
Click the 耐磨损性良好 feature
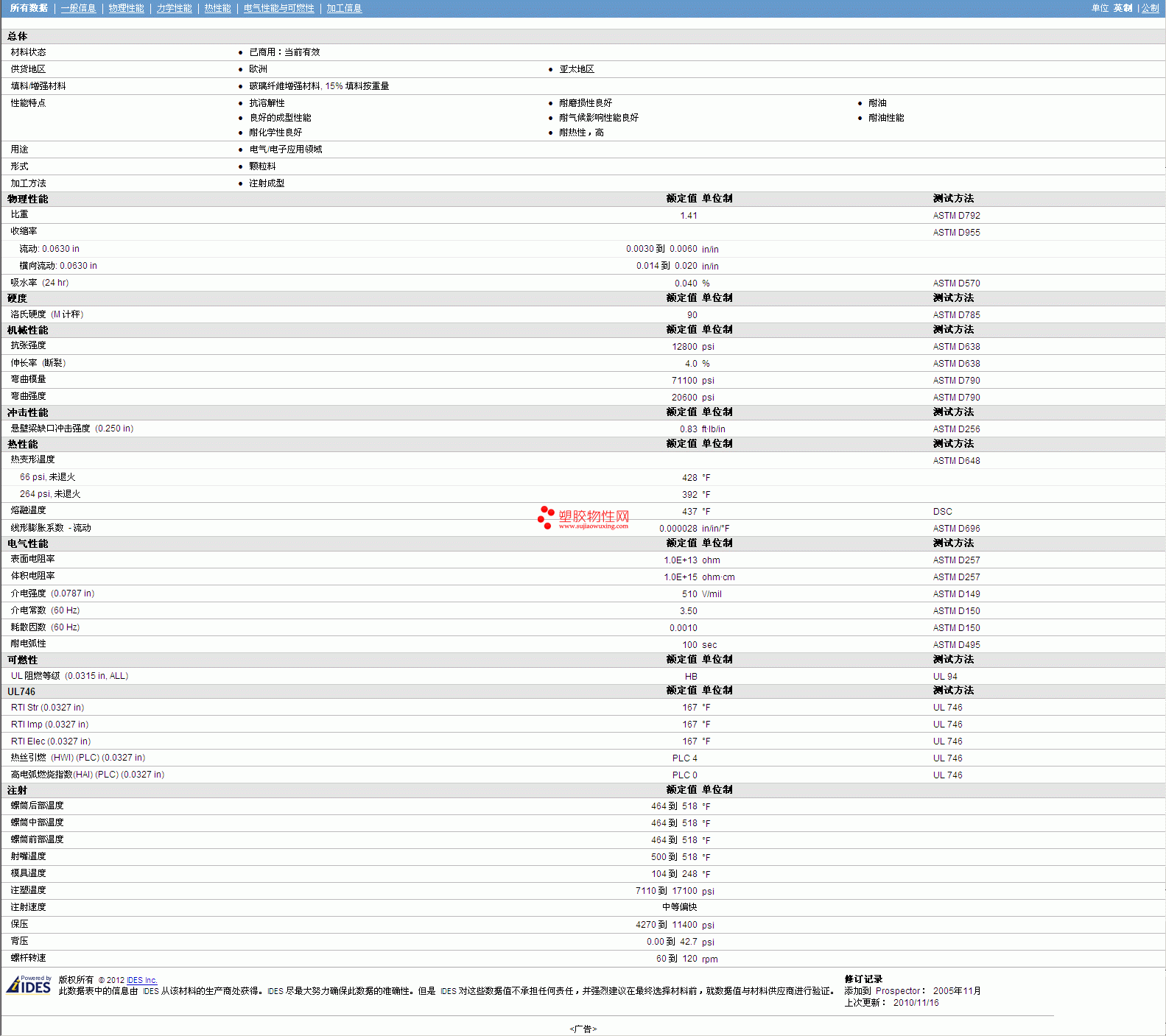[586, 103]
